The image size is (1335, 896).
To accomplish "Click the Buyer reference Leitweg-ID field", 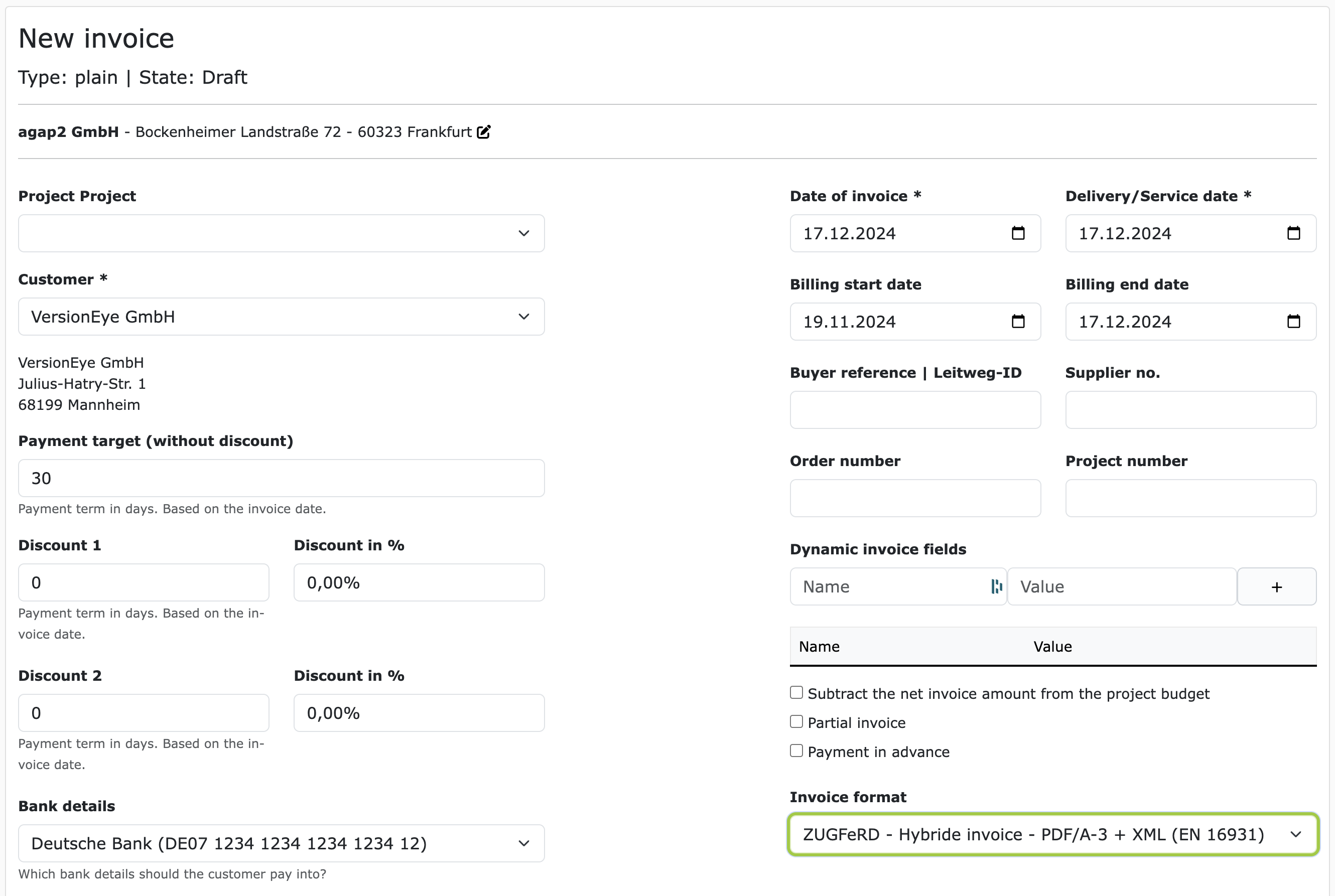I will coord(915,410).
